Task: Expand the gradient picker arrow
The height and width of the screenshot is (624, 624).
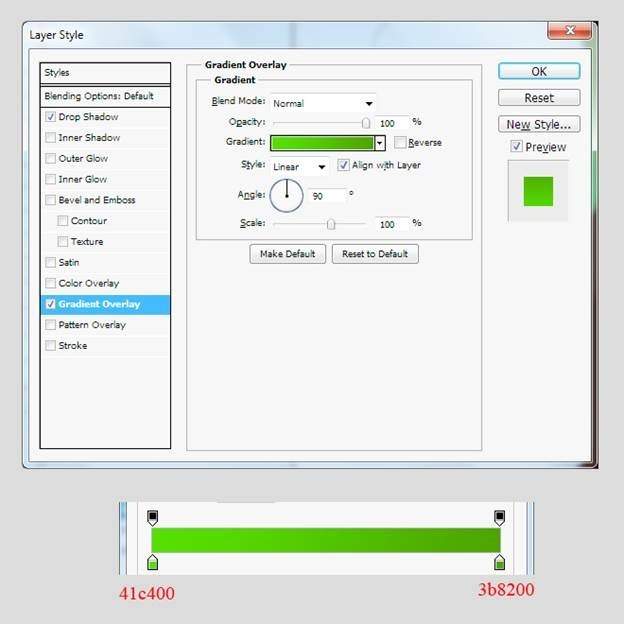Action: pos(380,143)
